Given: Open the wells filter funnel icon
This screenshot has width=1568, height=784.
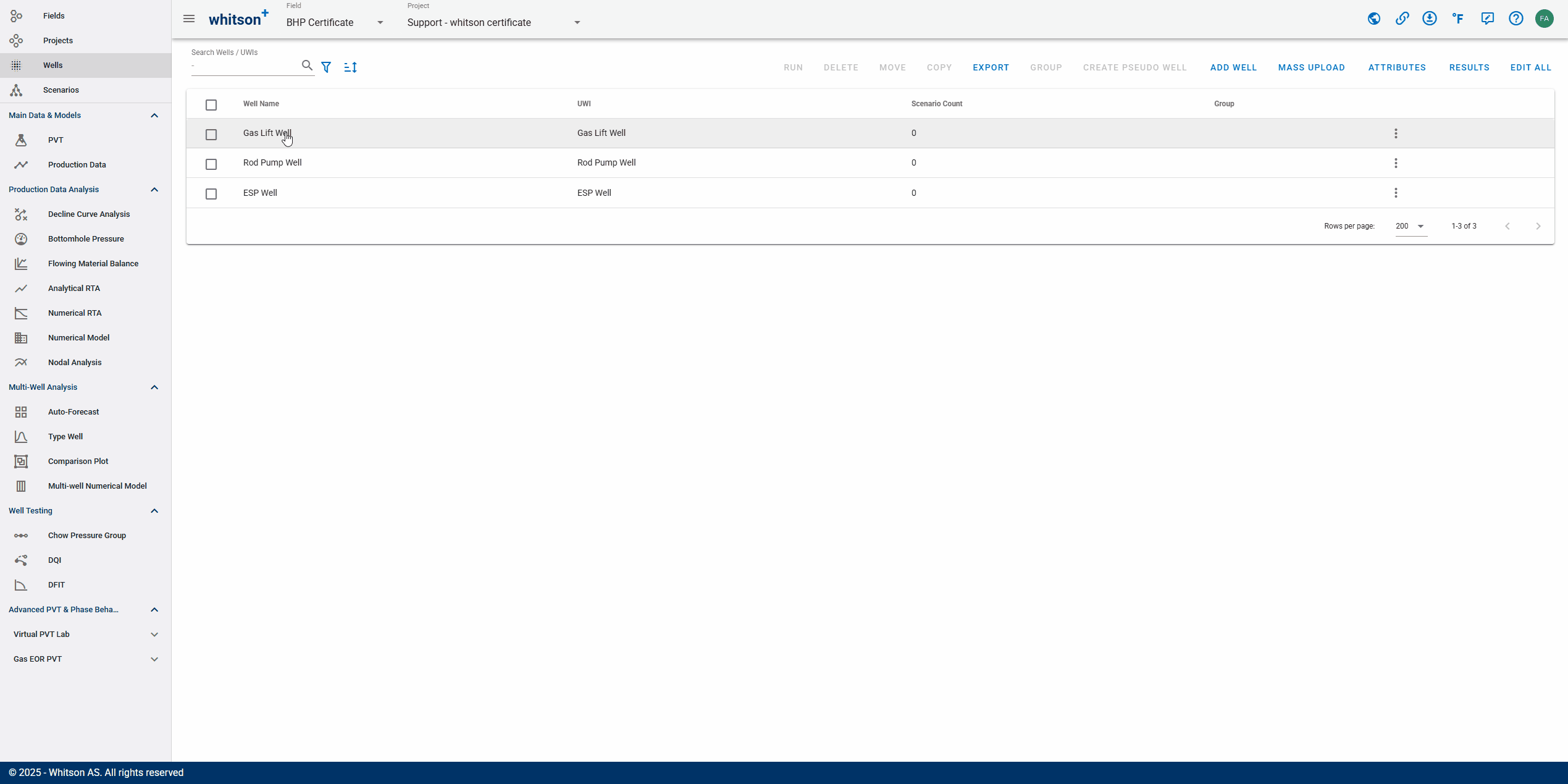Looking at the screenshot, I should tap(326, 67).
